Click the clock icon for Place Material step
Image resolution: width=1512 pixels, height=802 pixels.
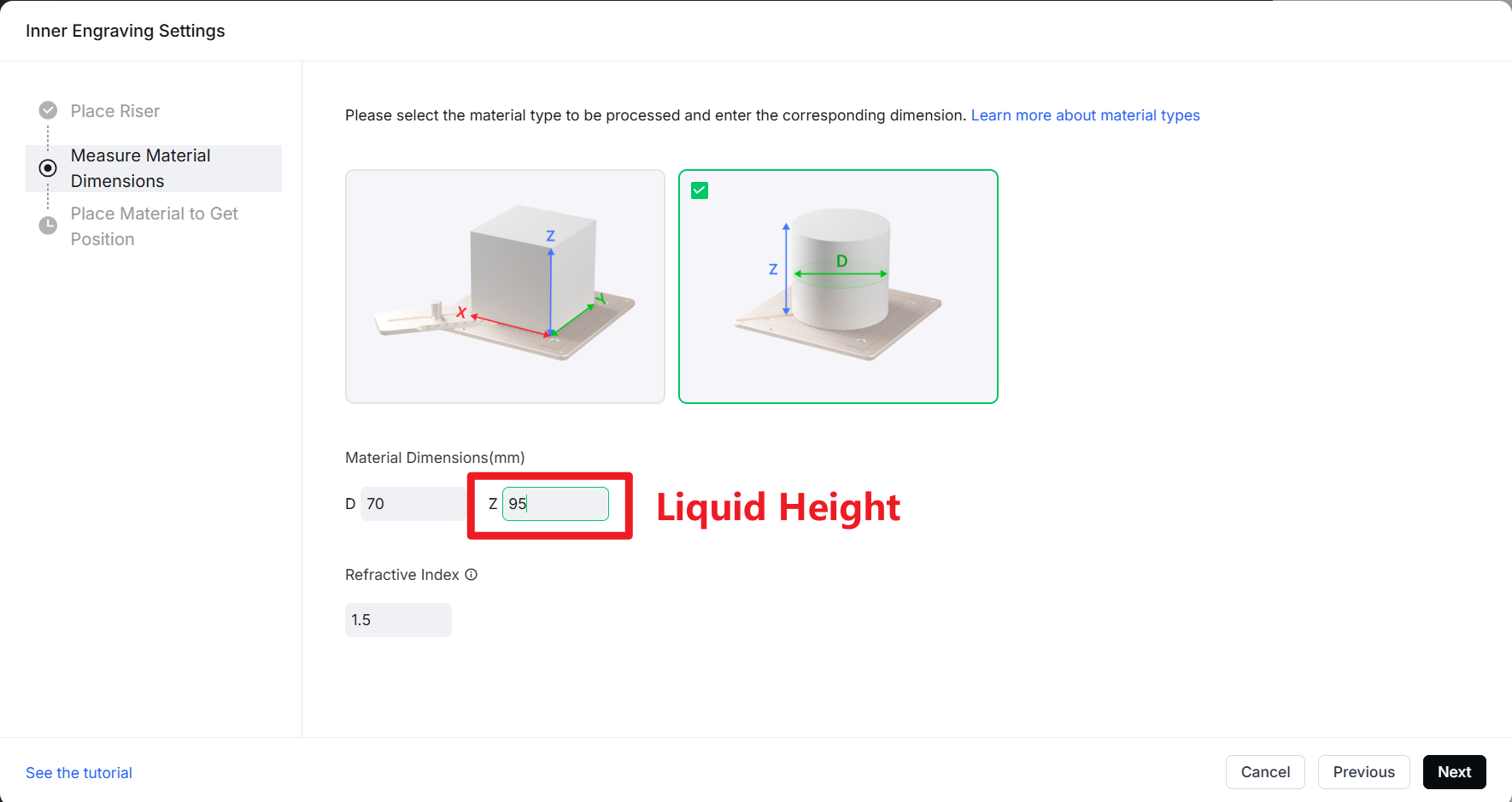[x=48, y=225]
